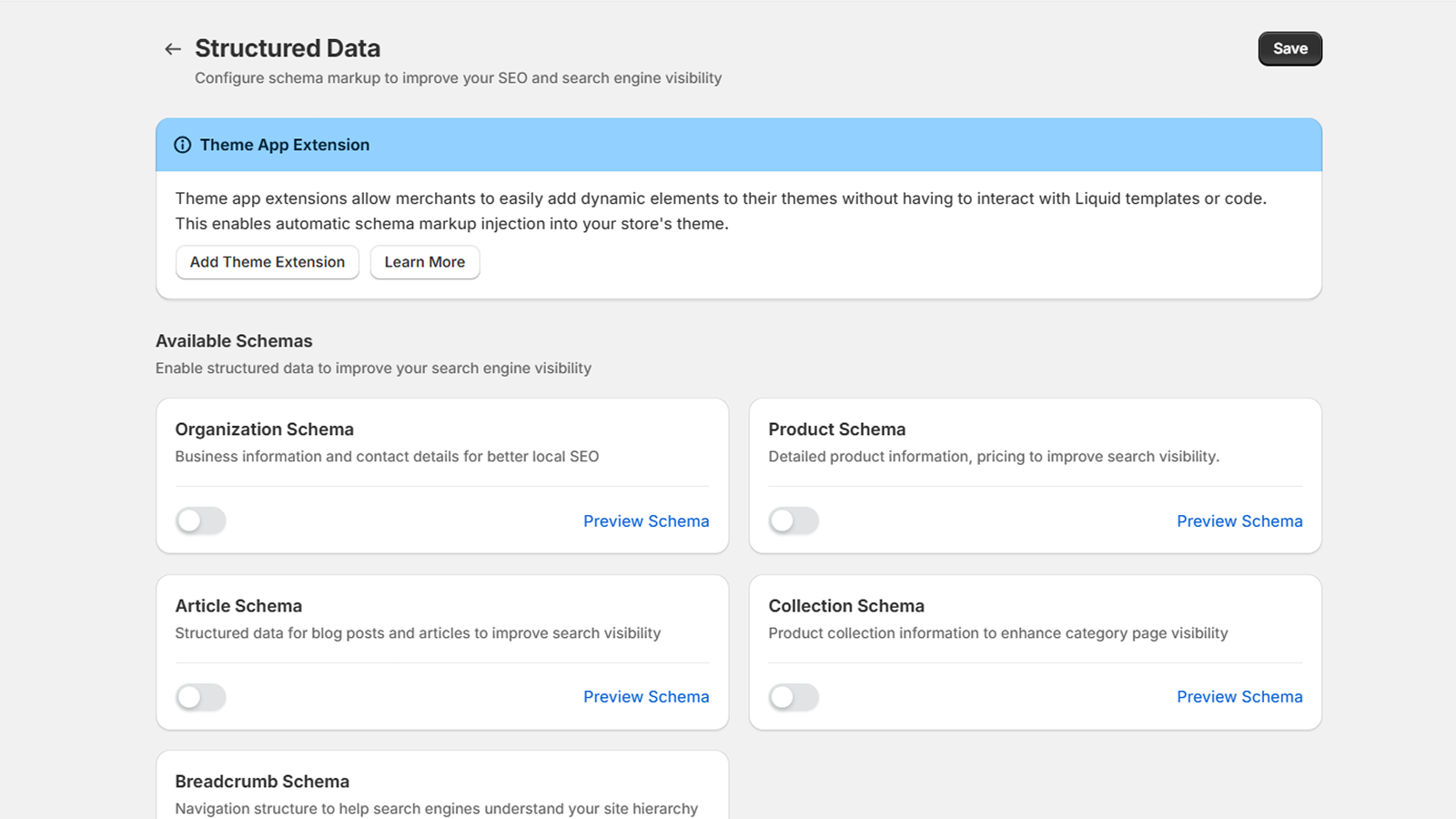Enable the Product Schema toggle

click(x=794, y=521)
